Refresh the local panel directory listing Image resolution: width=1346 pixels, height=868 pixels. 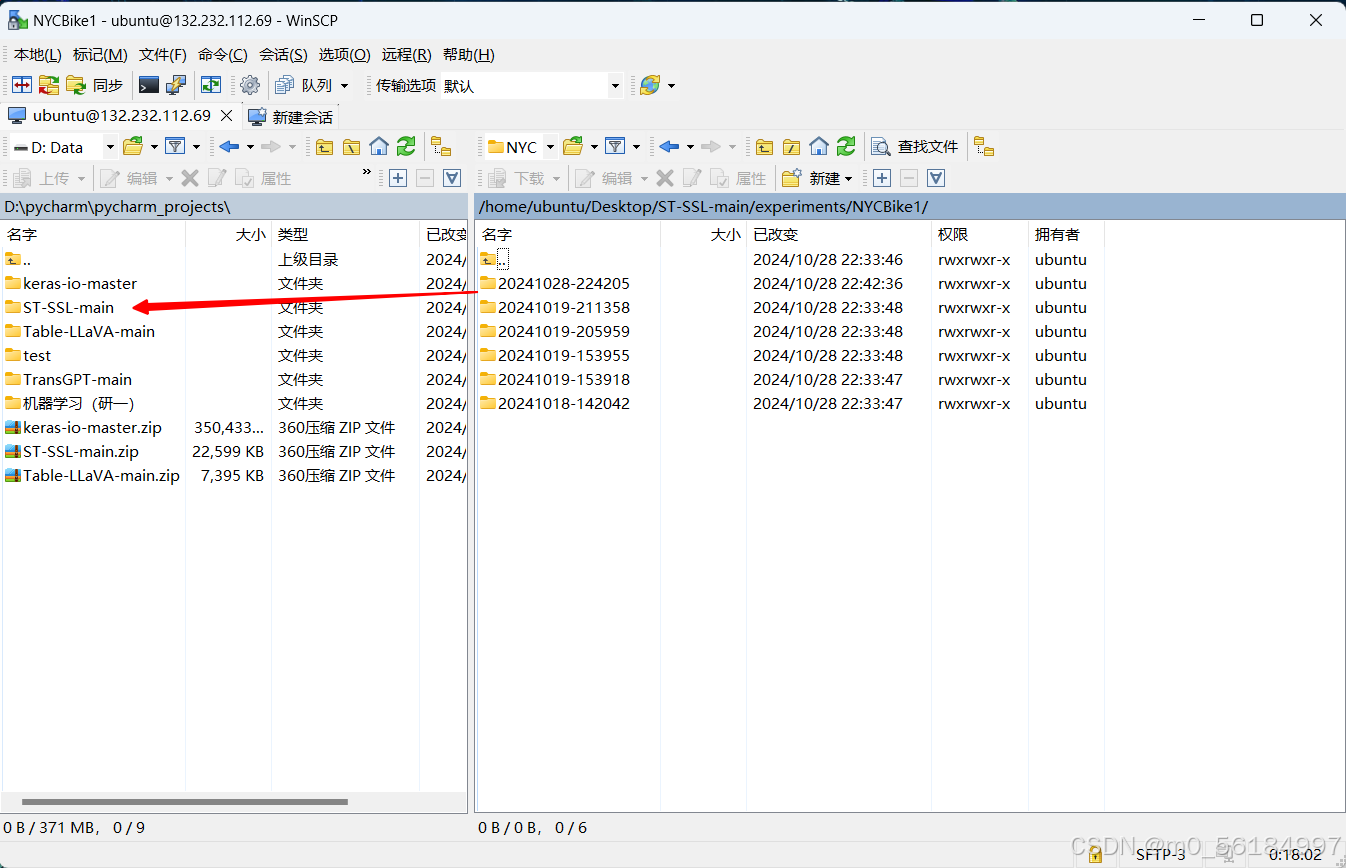coord(406,147)
